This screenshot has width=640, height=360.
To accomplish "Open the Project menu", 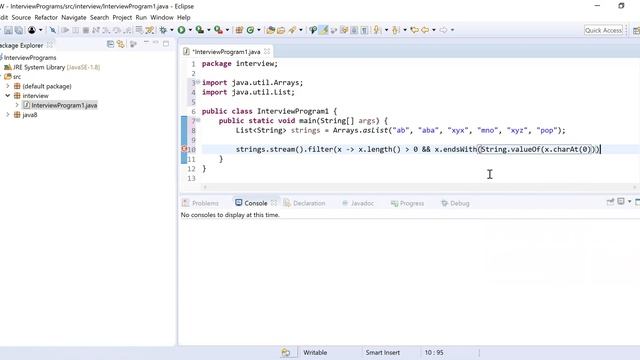I will pyautogui.click(x=122, y=18).
